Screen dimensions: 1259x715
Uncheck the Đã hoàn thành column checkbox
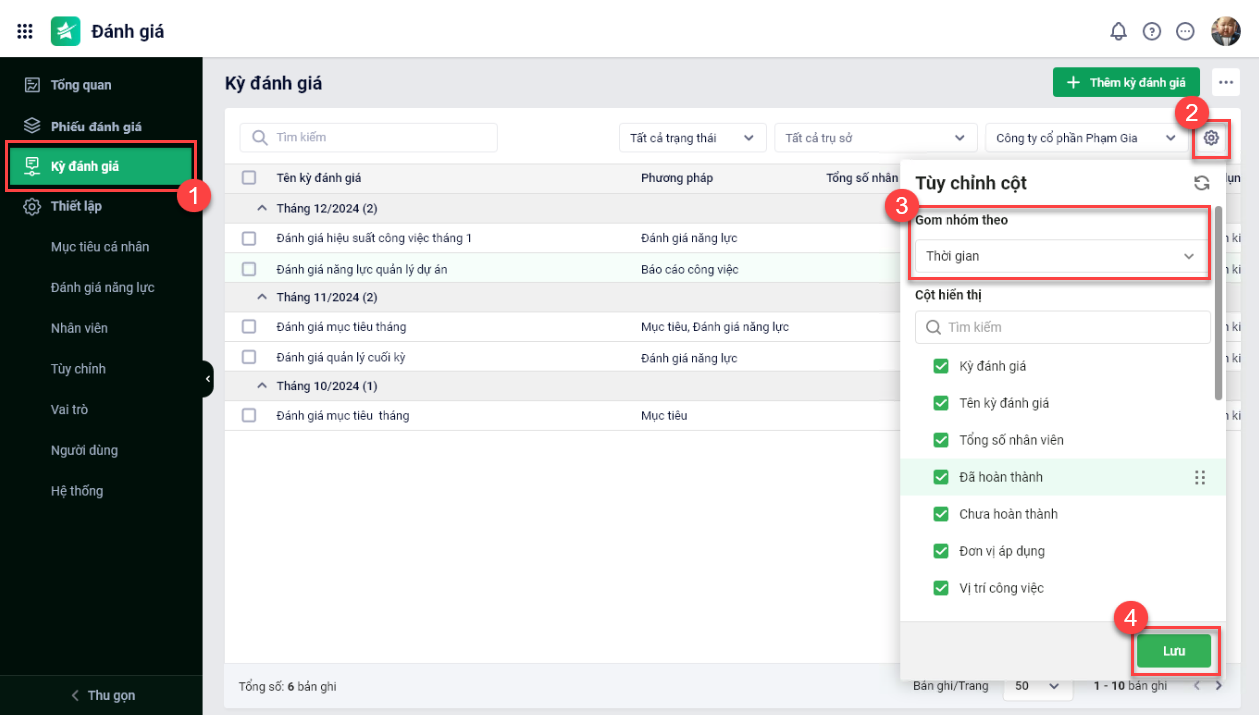point(941,477)
